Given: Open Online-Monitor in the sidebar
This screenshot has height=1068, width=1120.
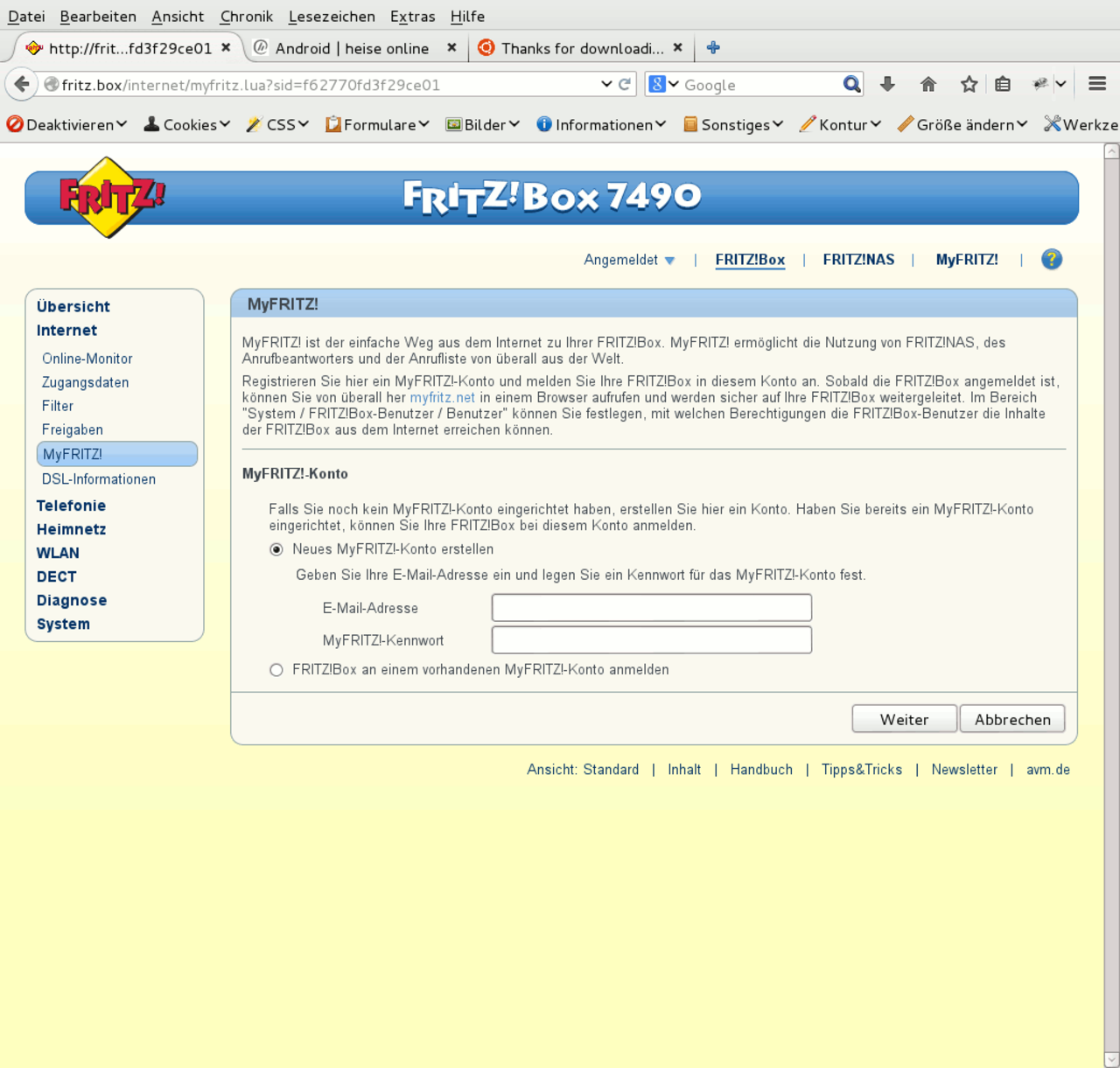Looking at the screenshot, I should [x=87, y=359].
